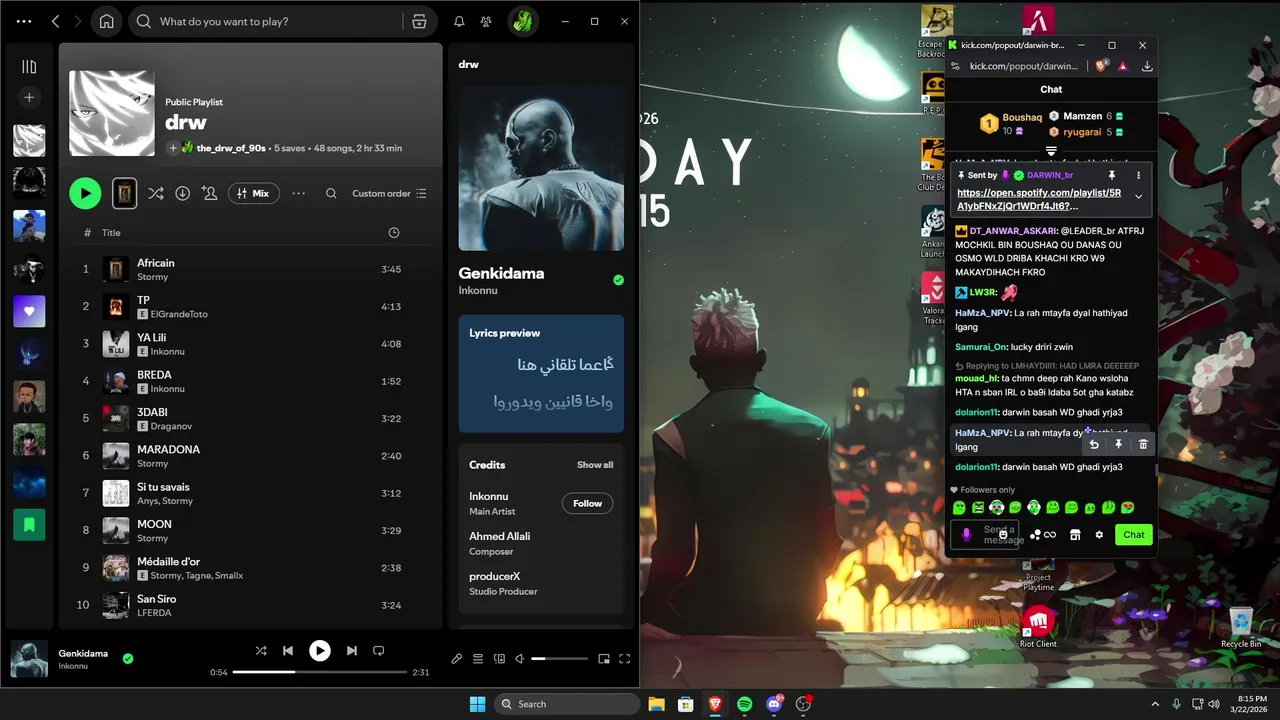Open Spotify profile avatar
1280x720 pixels.
[521, 21]
